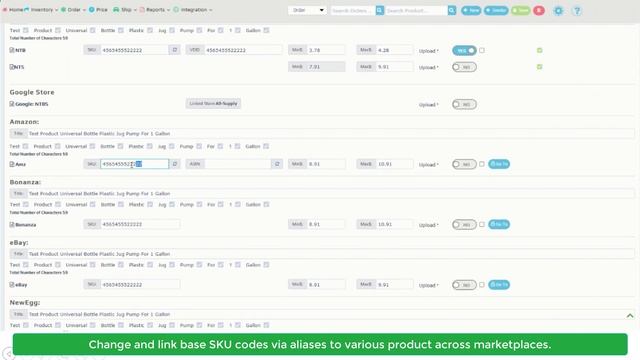Check the NTS row checkbox
Viewport: 640px width, 360px height.
tap(12, 67)
